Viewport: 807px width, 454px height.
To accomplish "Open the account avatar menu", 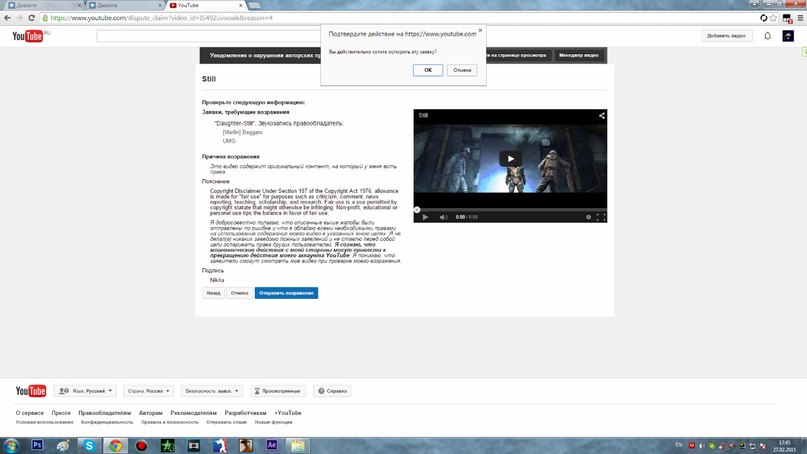I will click(x=788, y=36).
